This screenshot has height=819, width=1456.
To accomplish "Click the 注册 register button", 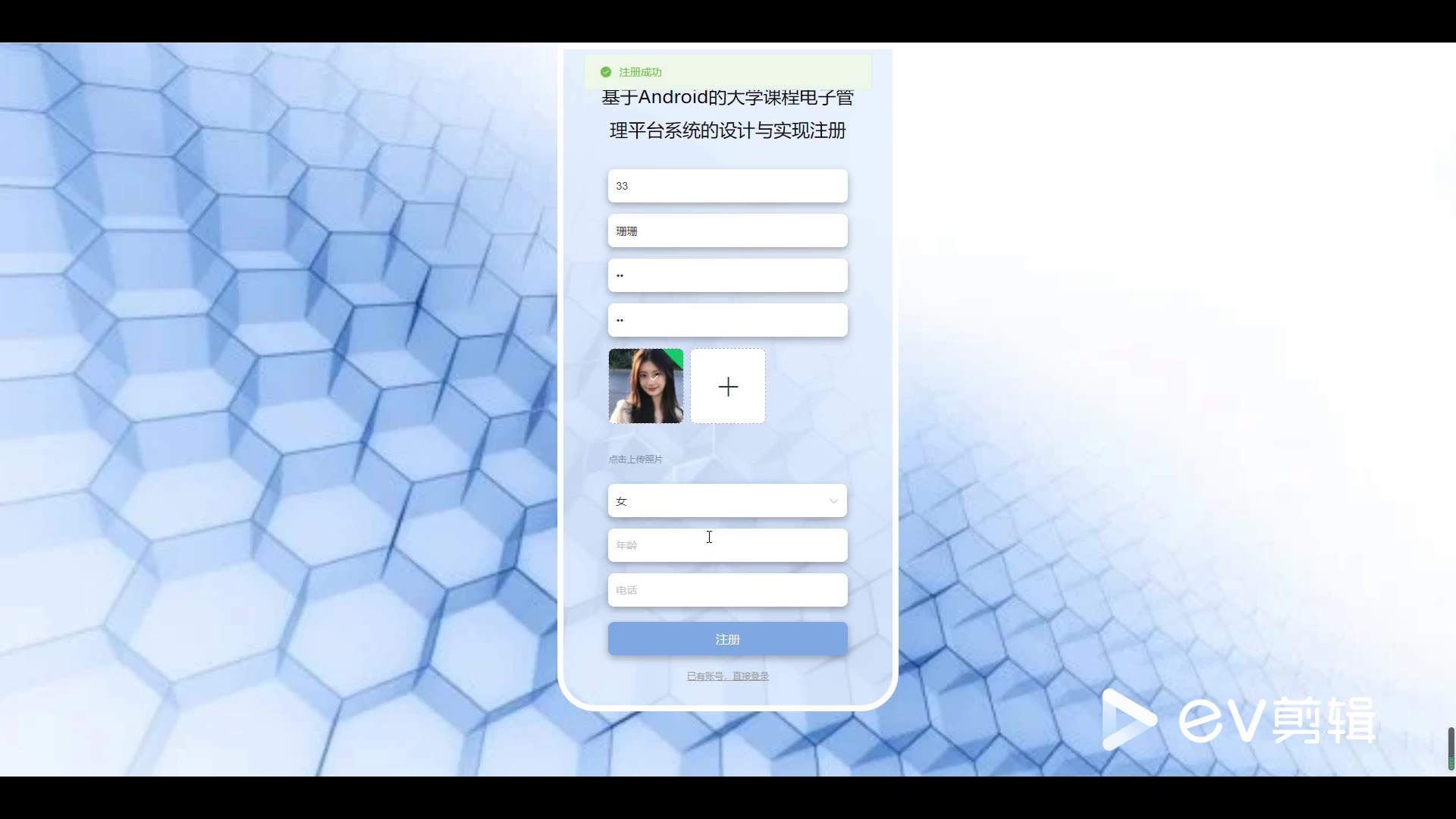I will 727,639.
